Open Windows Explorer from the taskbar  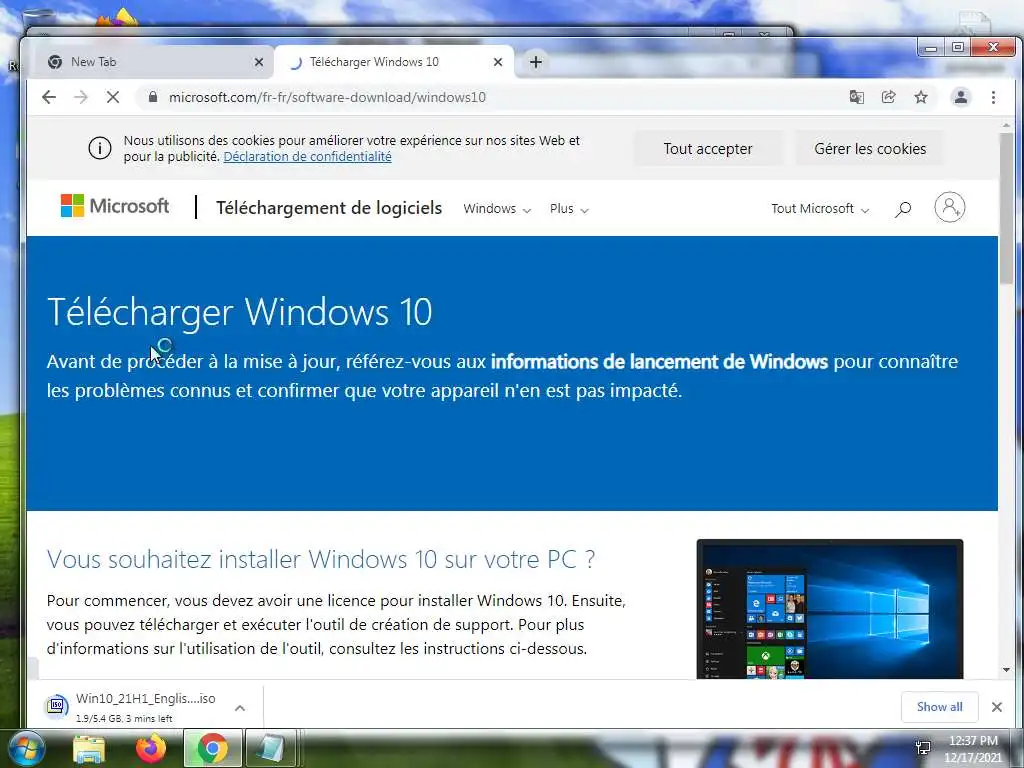click(x=89, y=750)
